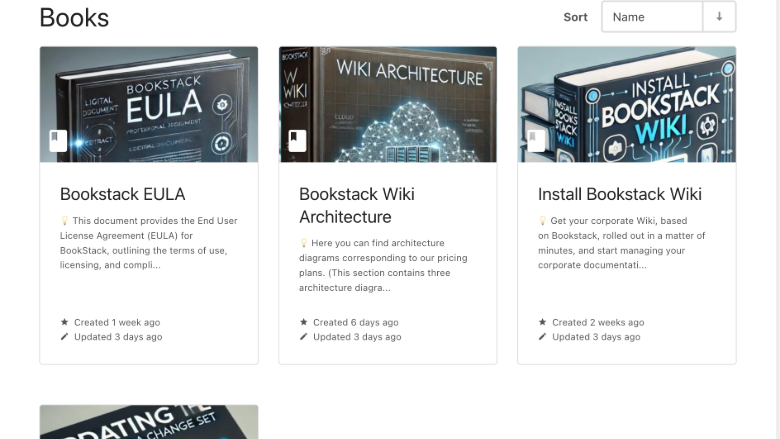Click 'Created 2 weeks ago' text
The height and width of the screenshot is (439, 780).
coord(598,322)
